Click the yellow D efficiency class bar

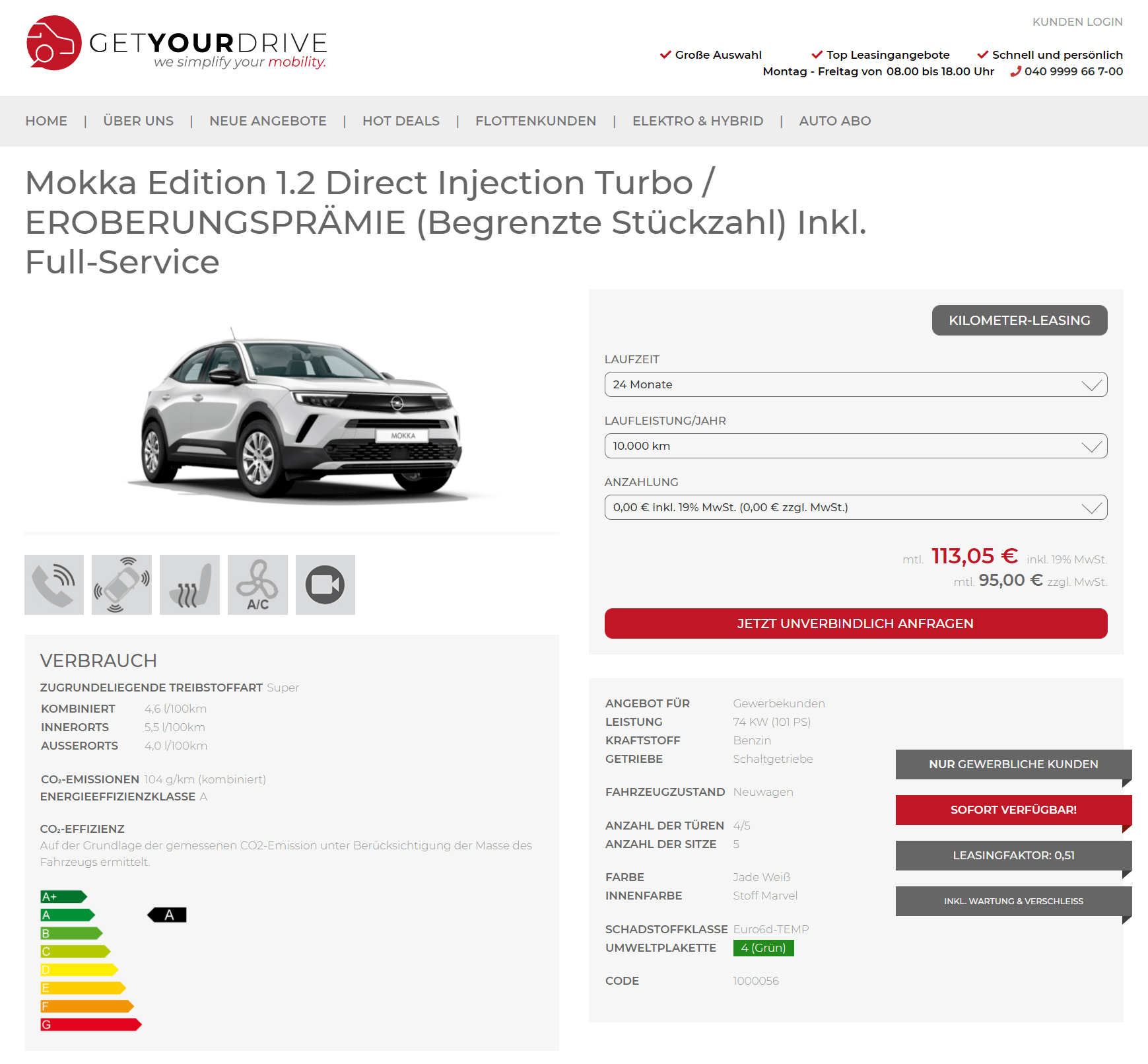(x=79, y=970)
